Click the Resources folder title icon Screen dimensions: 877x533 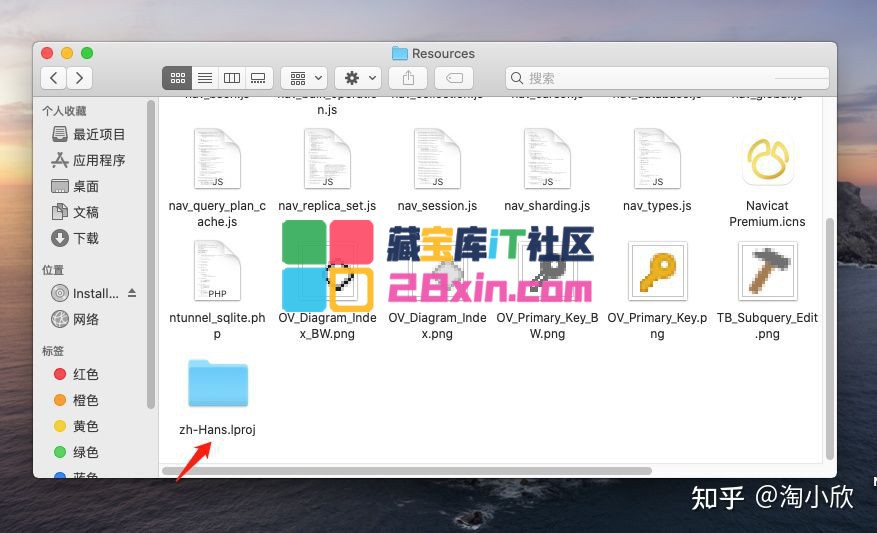pyautogui.click(x=399, y=53)
